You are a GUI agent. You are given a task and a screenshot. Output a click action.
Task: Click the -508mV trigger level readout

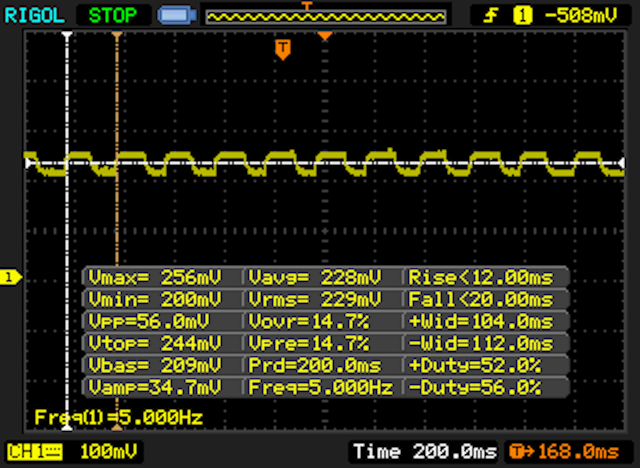(581, 16)
